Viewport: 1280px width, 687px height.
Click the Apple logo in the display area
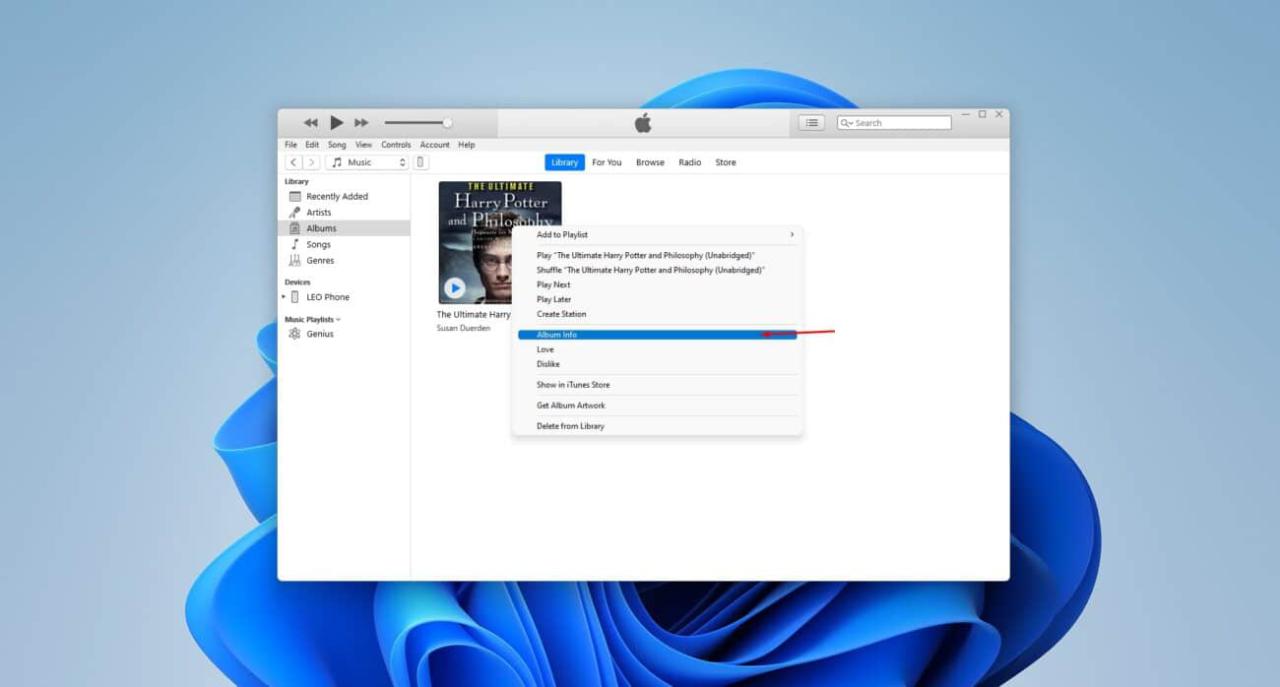643,123
